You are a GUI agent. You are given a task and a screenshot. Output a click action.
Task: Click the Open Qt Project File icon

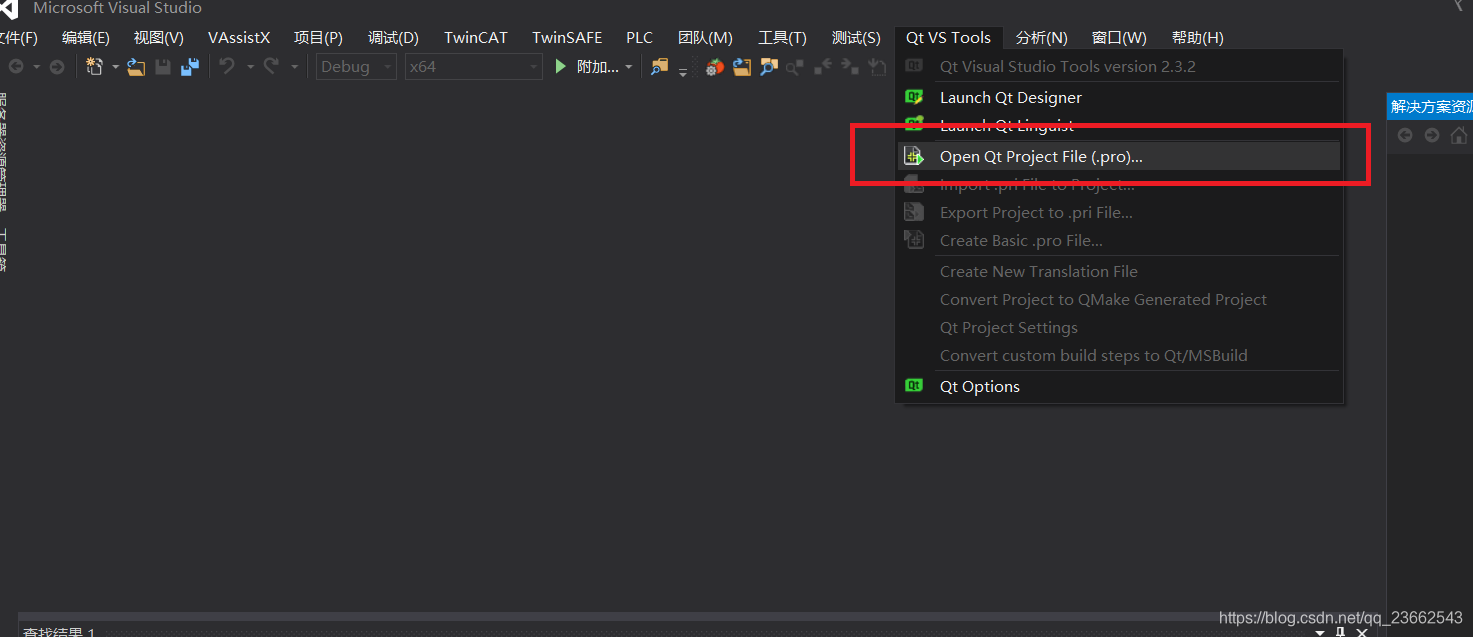click(914, 156)
